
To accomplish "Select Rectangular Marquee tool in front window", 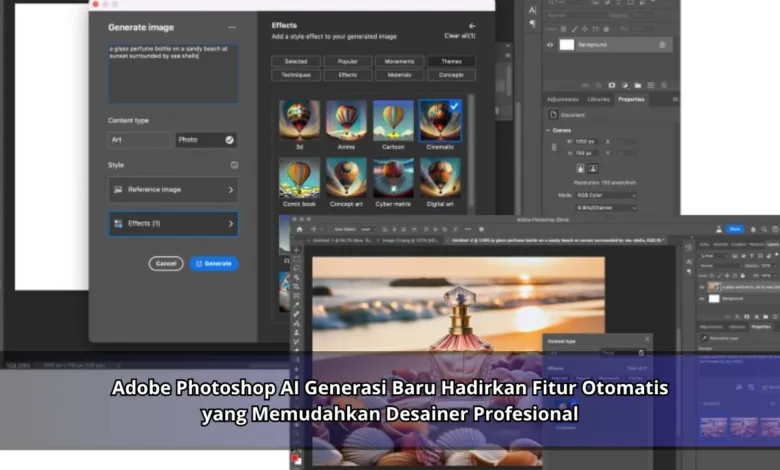I will click(296, 260).
